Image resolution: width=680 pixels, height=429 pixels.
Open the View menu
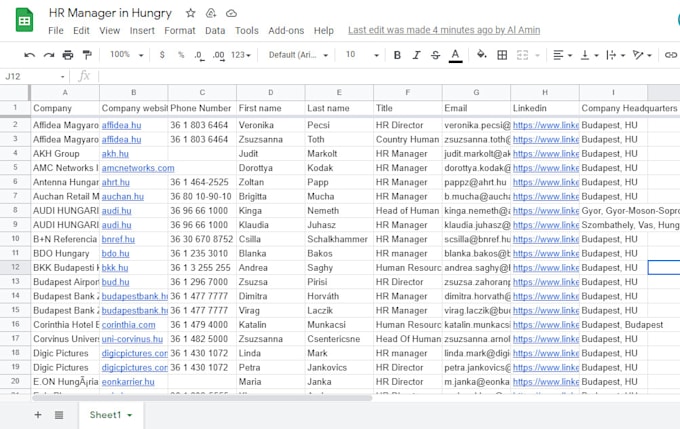click(x=109, y=30)
